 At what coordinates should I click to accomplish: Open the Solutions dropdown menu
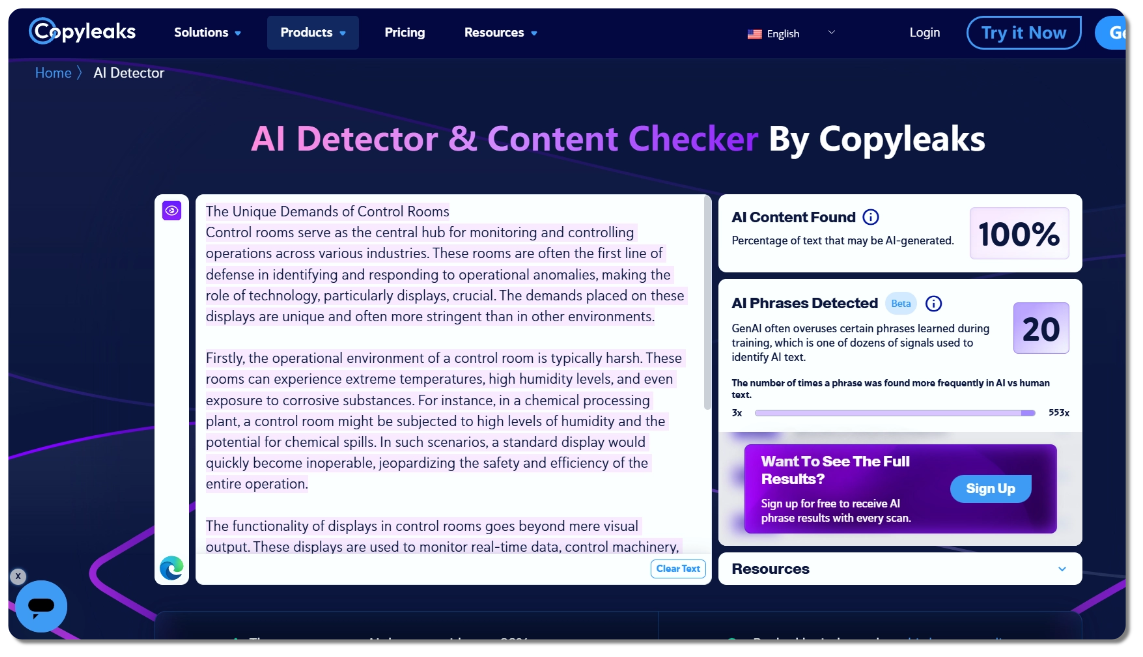click(207, 32)
